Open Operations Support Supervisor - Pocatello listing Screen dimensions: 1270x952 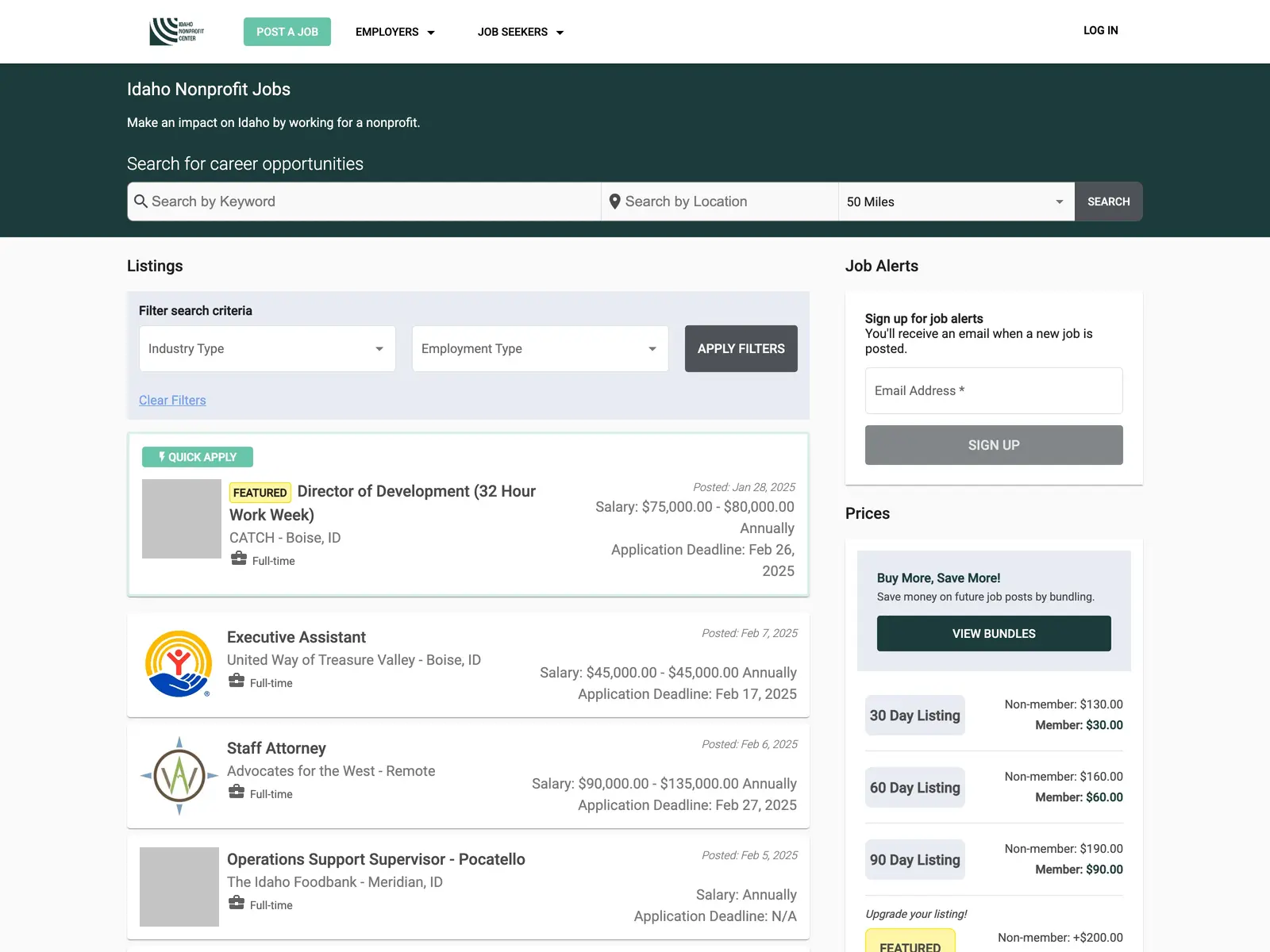click(376, 859)
